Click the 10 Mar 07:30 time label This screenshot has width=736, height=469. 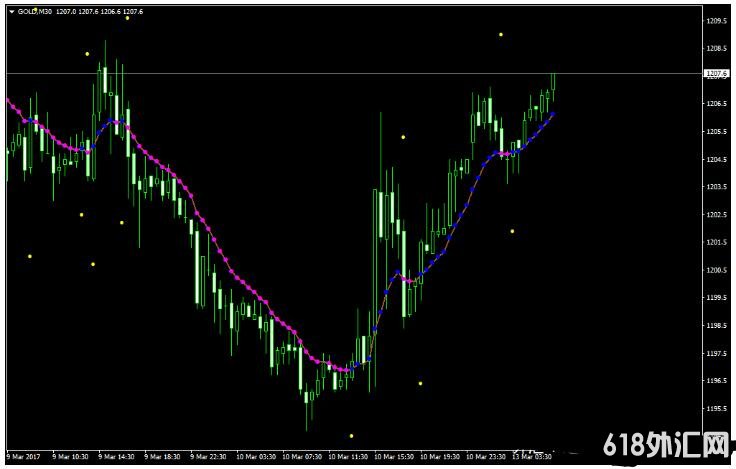pos(301,456)
